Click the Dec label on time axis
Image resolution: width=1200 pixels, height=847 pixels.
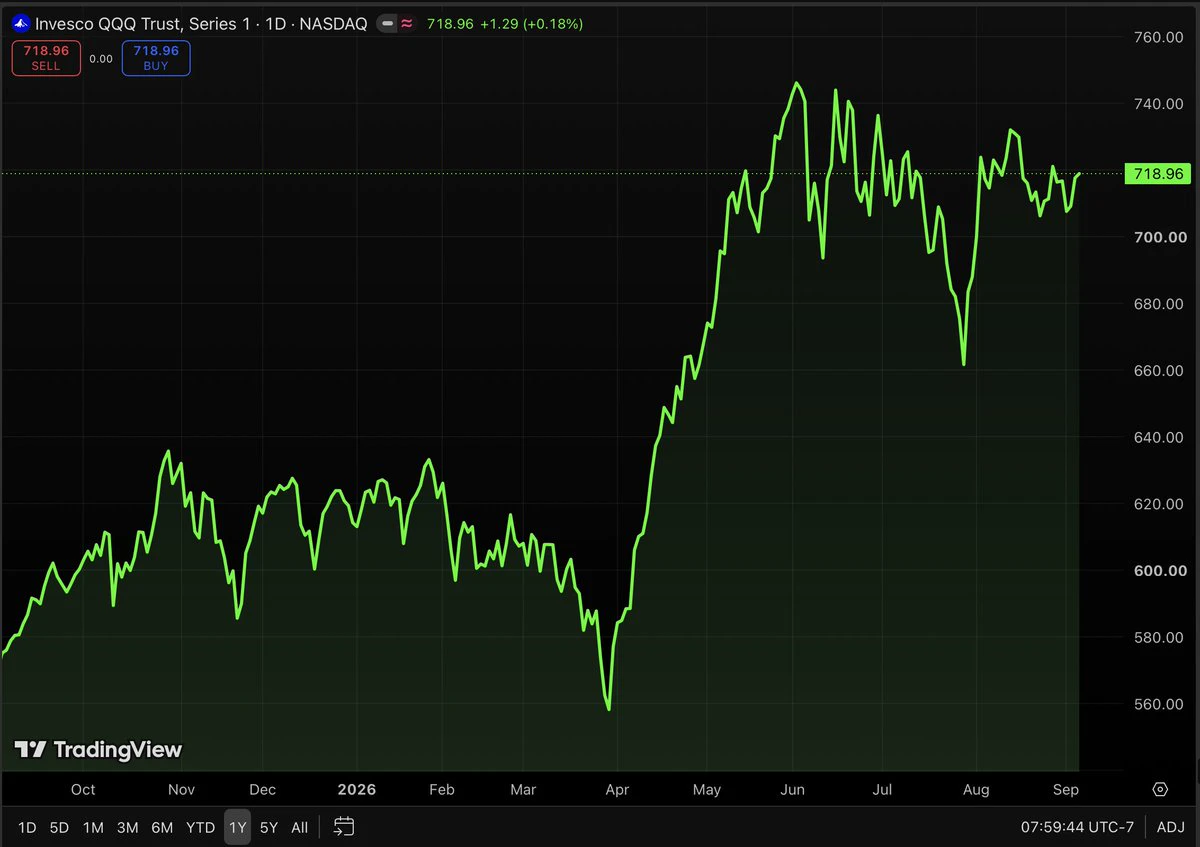tap(262, 789)
